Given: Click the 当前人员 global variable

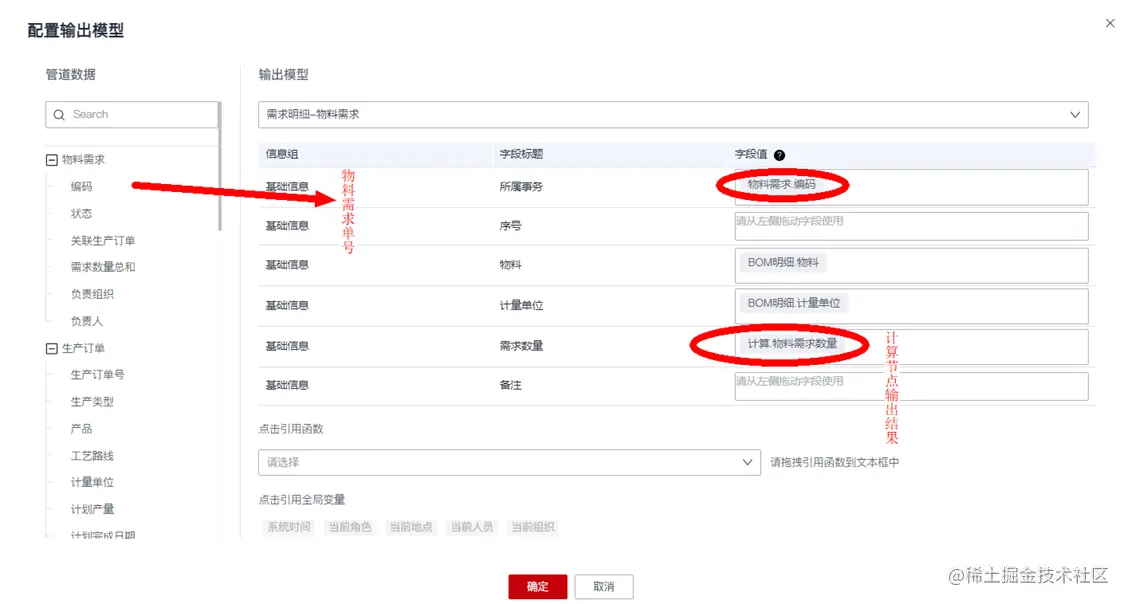Looking at the screenshot, I should coord(472,527).
